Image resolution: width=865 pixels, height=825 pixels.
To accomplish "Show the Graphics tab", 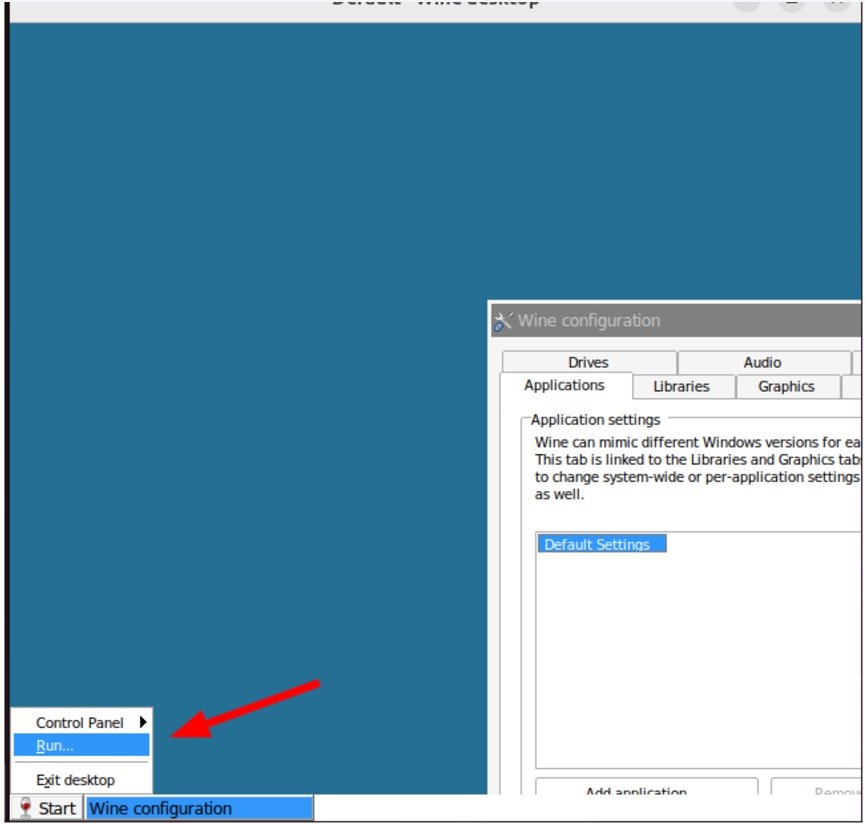I will point(786,387).
